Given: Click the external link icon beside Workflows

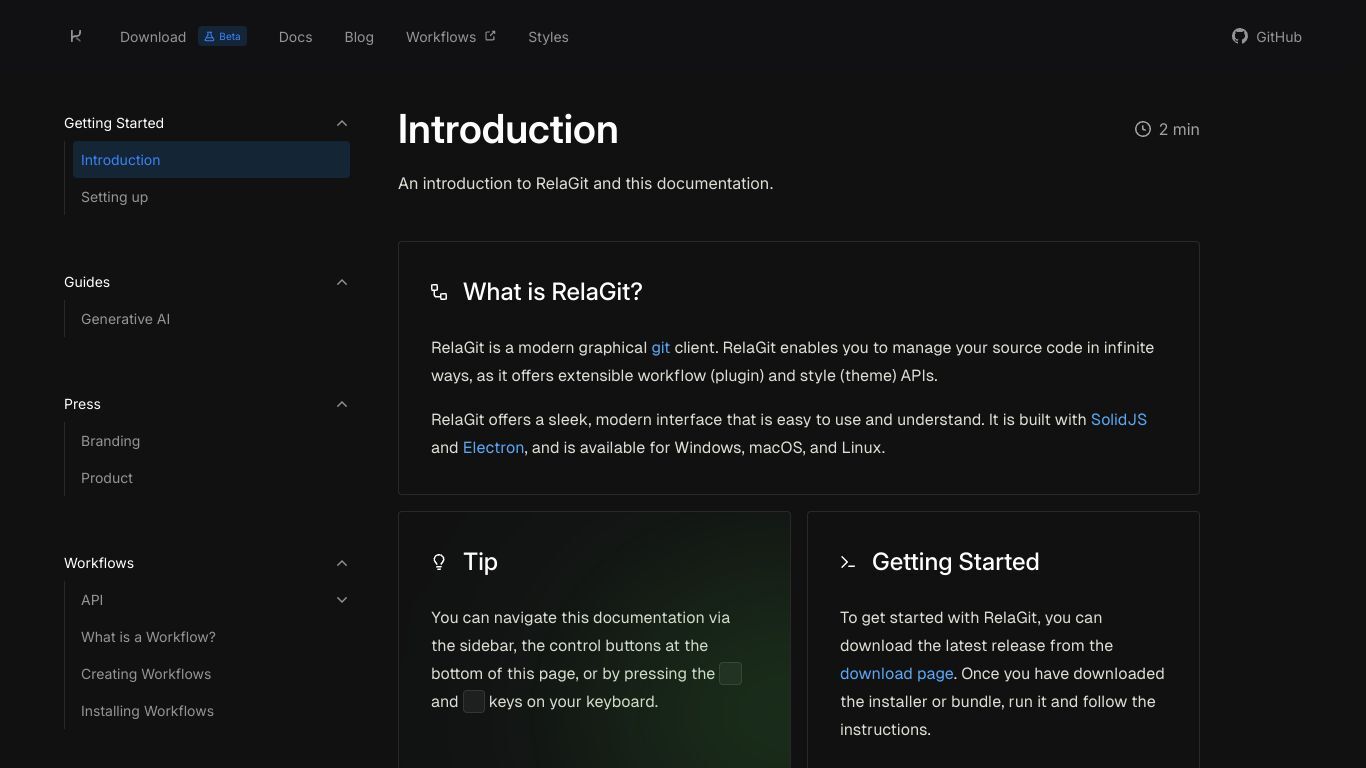Looking at the screenshot, I should [x=490, y=36].
